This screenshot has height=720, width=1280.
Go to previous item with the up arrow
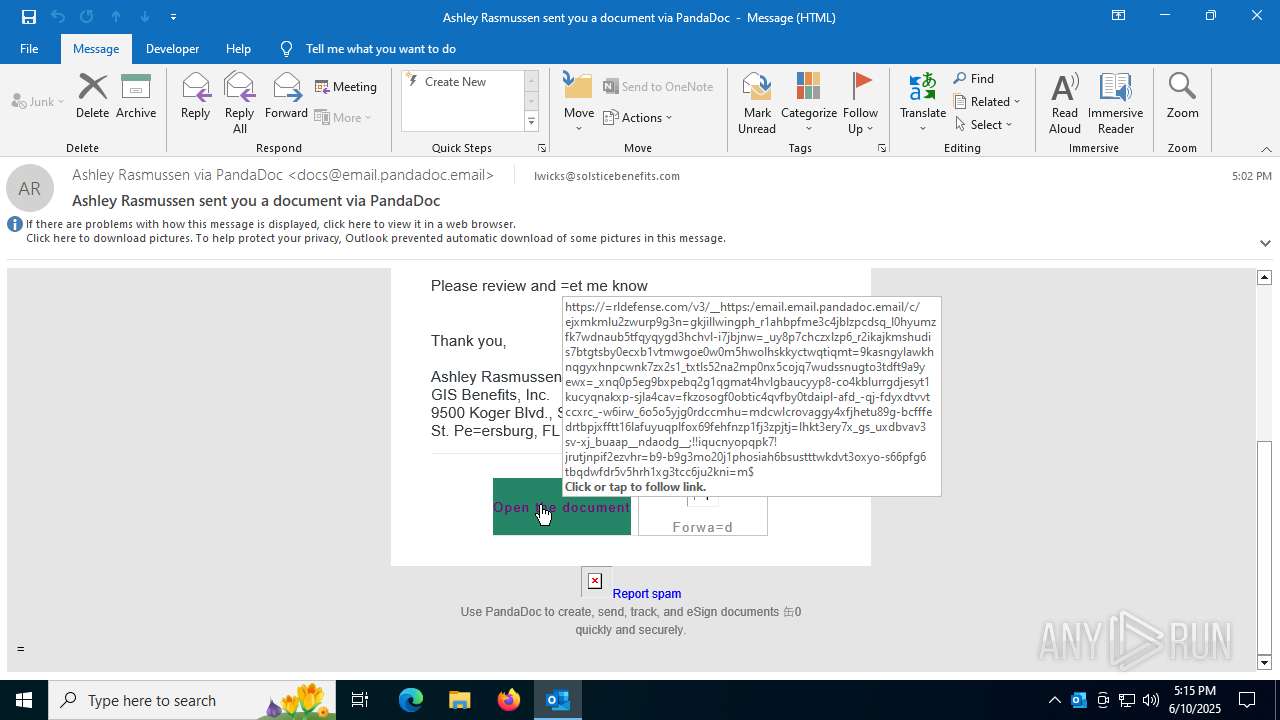point(116,16)
